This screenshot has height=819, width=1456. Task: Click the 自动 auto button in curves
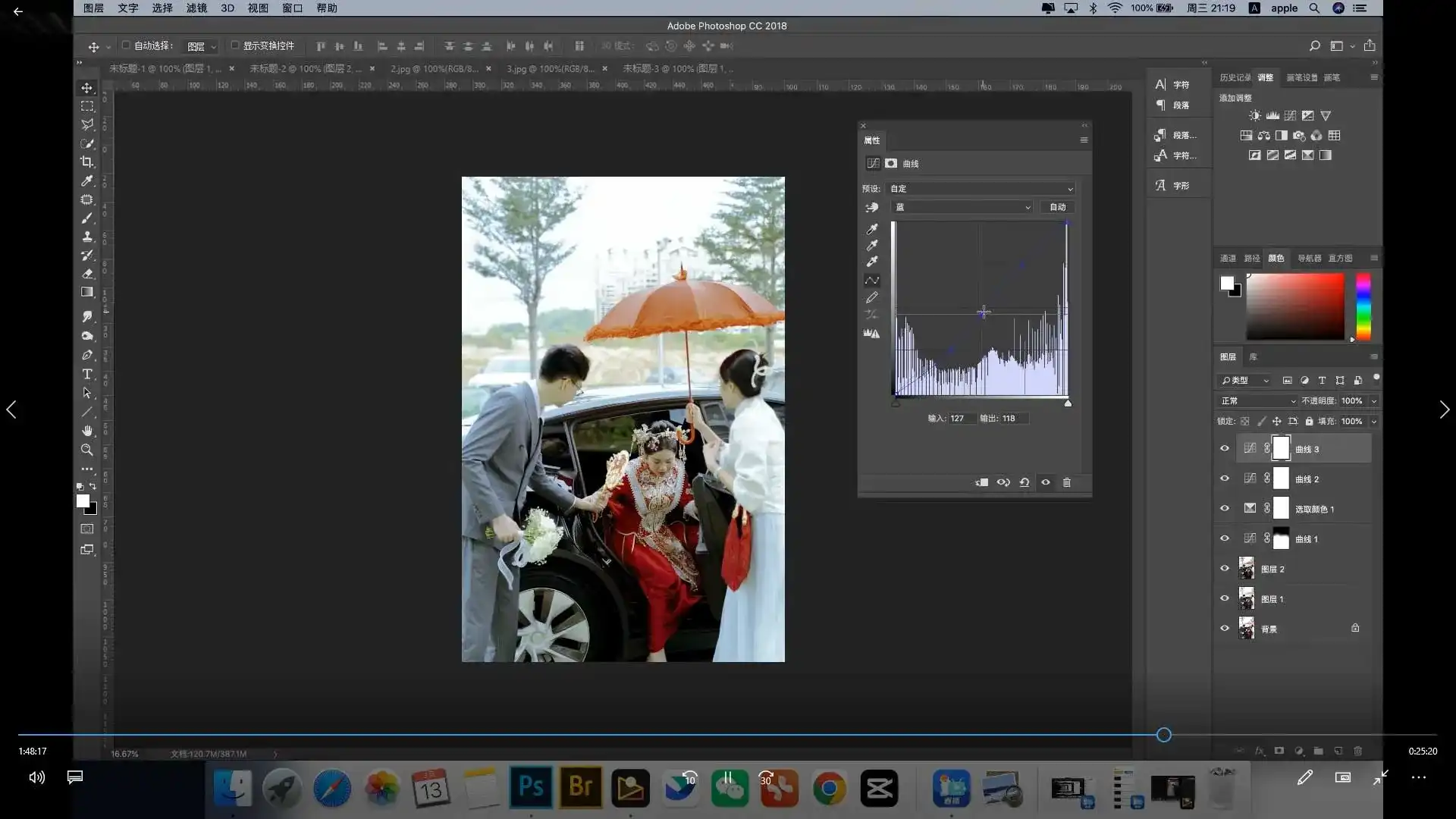(x=1057, y=207)
